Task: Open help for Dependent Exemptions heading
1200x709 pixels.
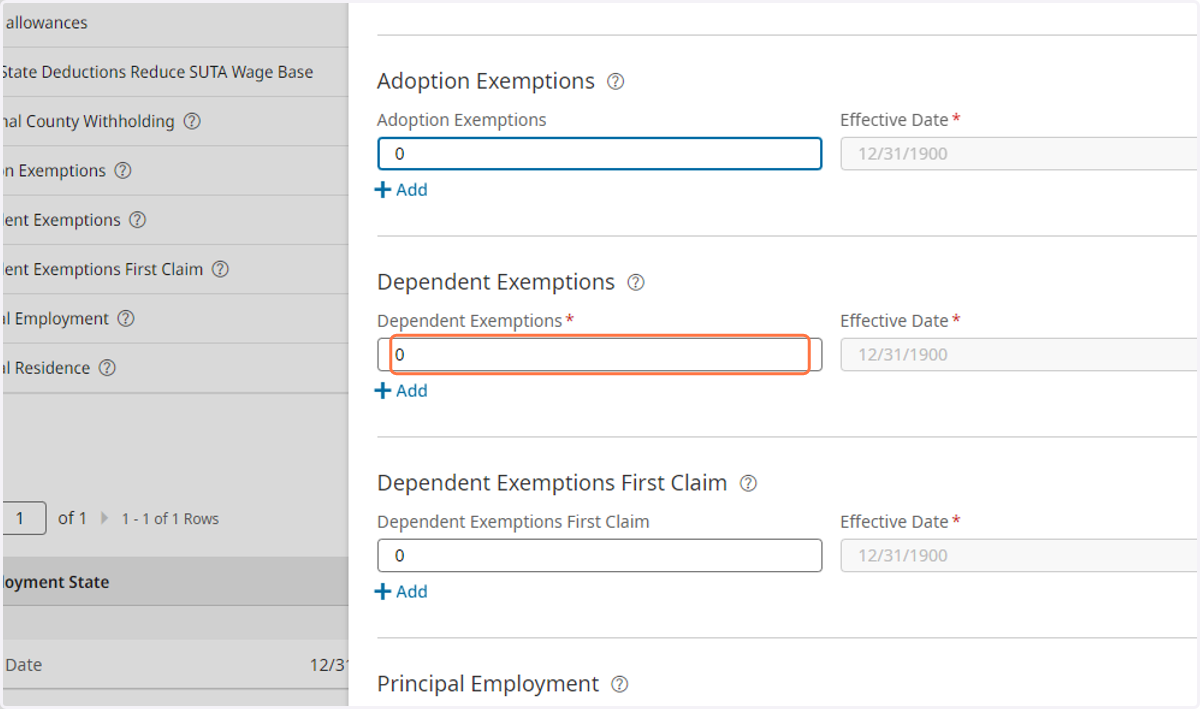Action: click(x=636, y=283)
